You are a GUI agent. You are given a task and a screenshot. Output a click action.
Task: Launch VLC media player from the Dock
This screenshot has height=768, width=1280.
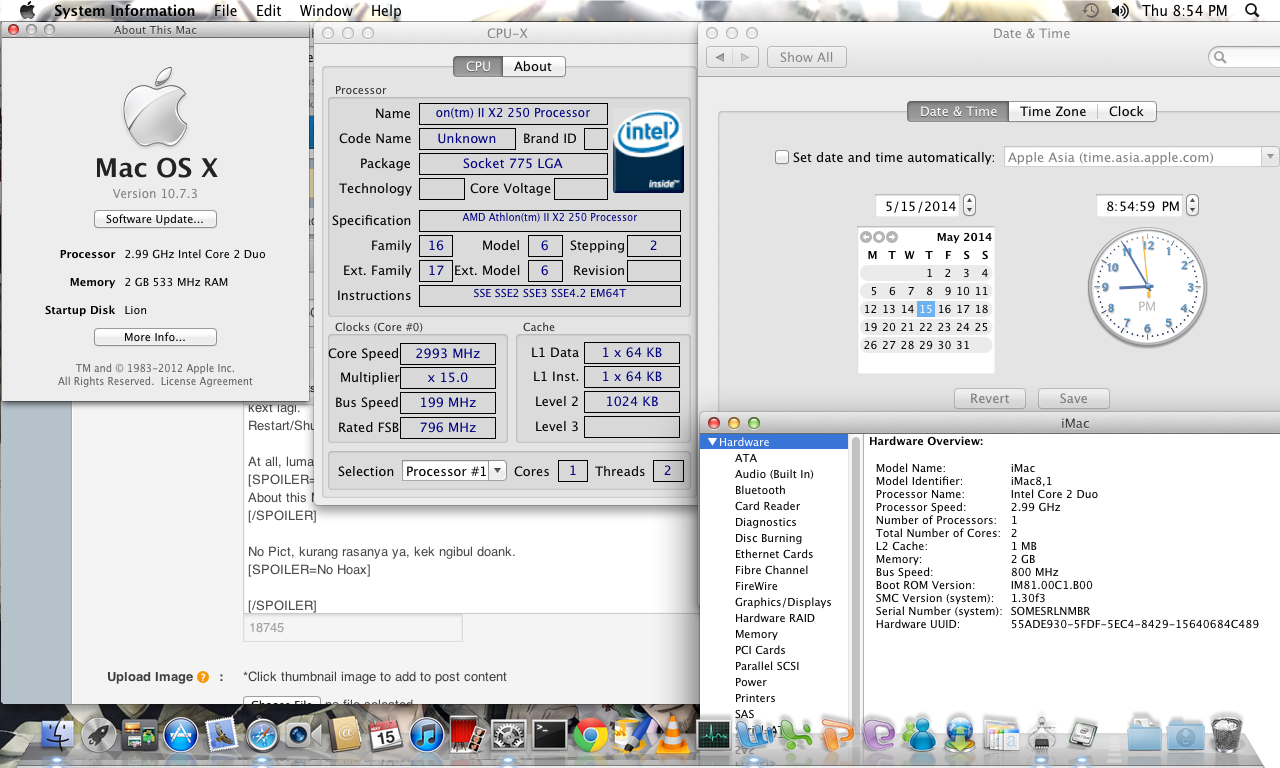click(673, 736)
